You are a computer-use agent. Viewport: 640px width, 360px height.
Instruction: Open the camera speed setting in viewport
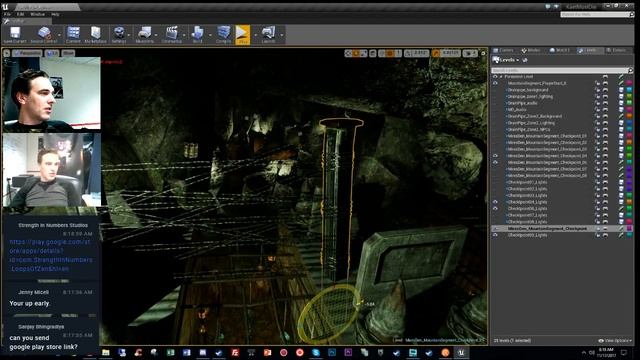click(x=471, y=53)
